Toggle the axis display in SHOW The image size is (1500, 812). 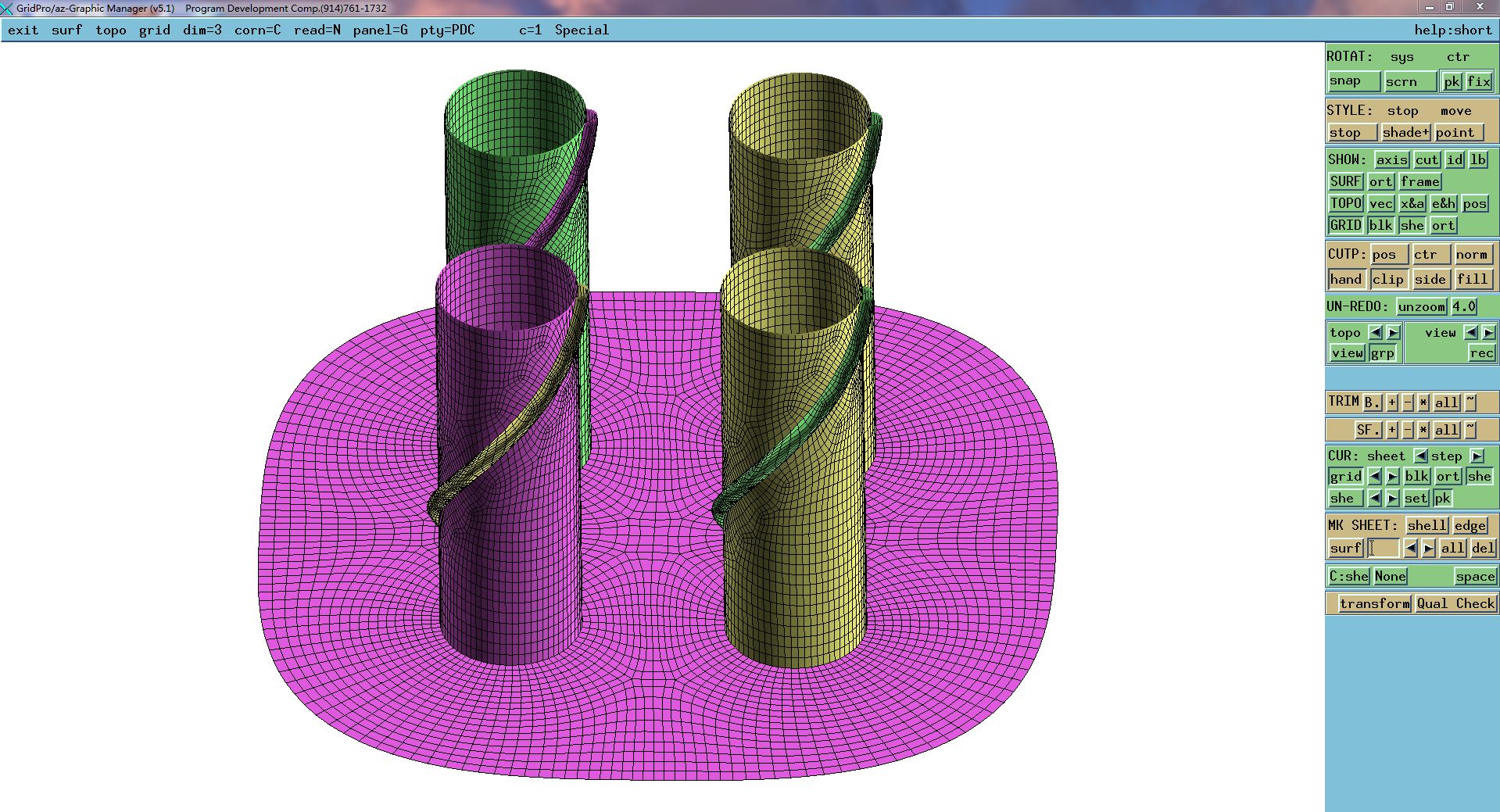1392,159
